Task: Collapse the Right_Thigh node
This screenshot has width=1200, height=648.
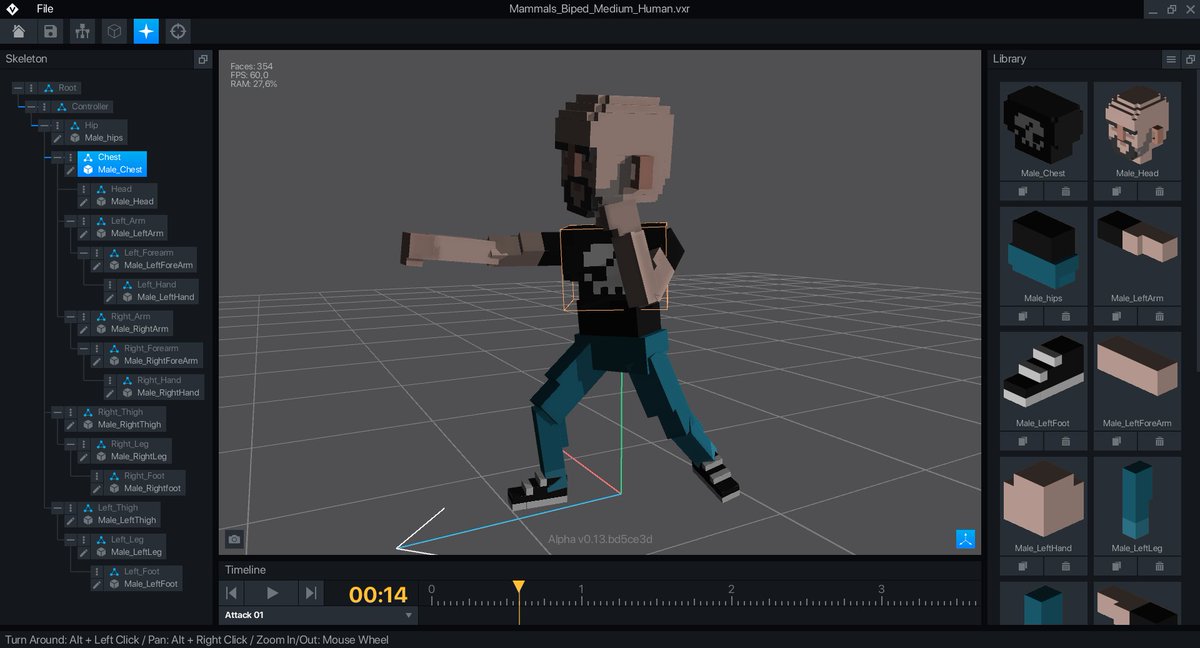Action: pos(57,412)
